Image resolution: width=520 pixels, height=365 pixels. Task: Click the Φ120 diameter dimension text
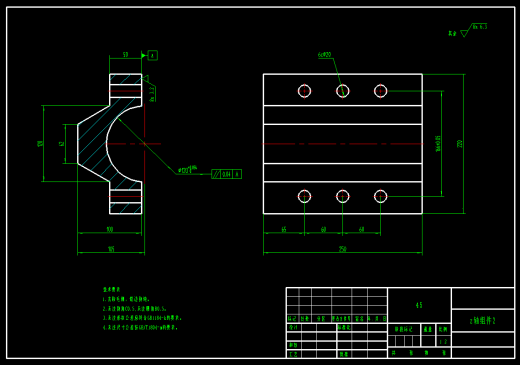click(187, 169)
